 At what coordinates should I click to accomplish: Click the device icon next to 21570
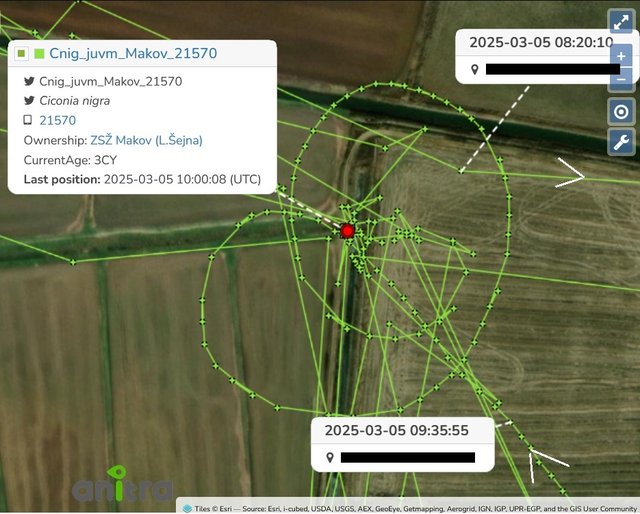(28, 120)
